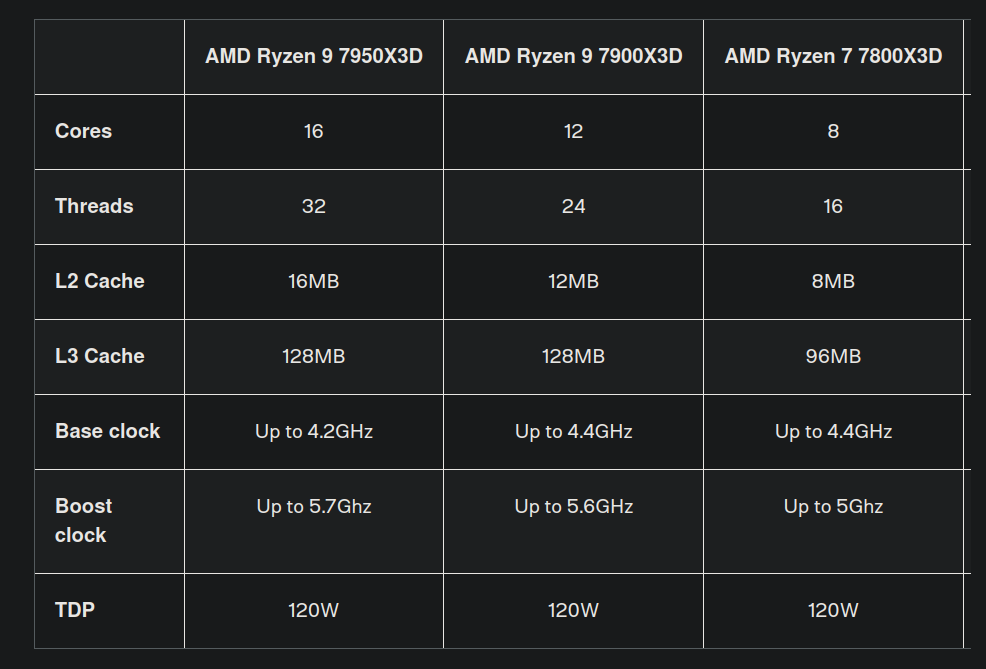Select the Up to 4.2GHz base clock cell
Viewport: 986px width, 669px height.
point(314,431)
